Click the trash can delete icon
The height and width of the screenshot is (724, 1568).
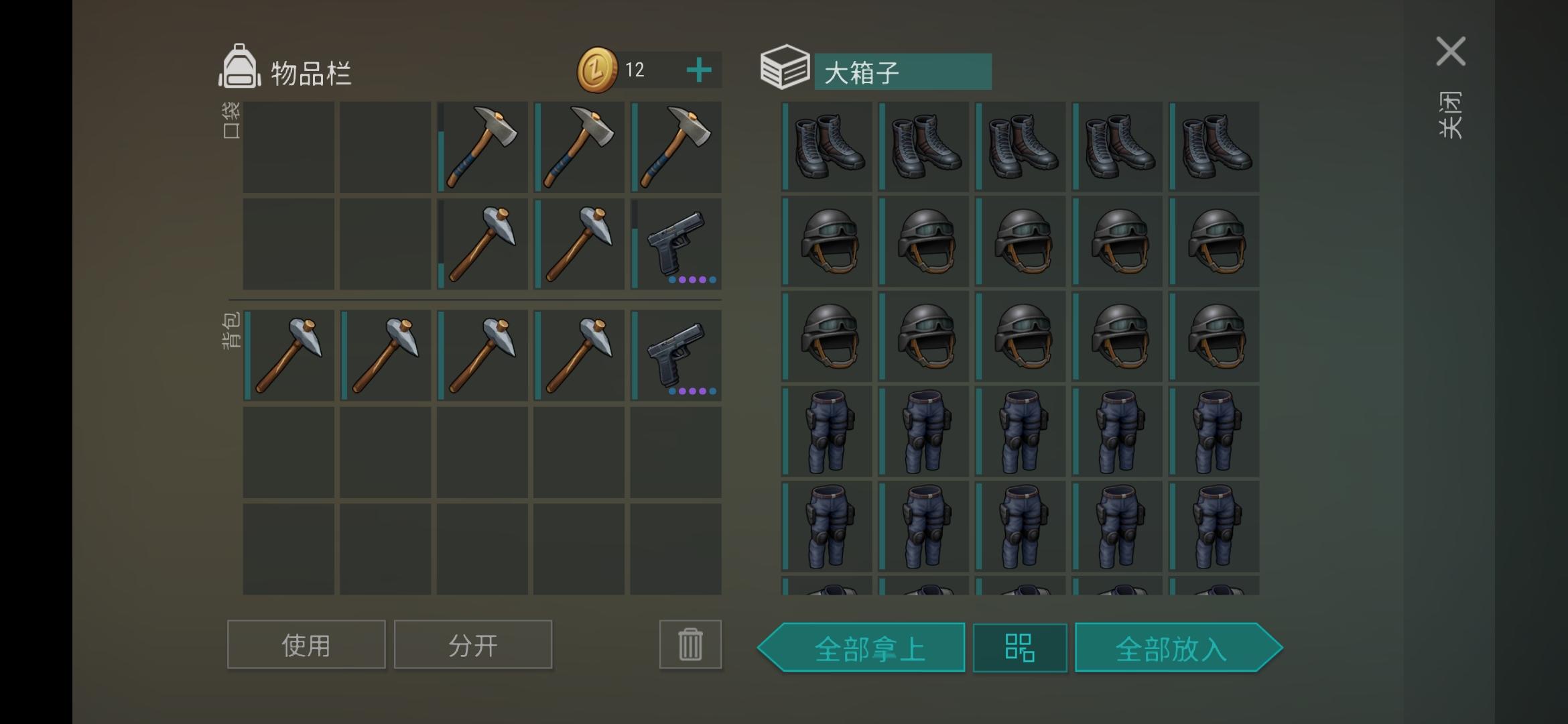pos(690,644)
